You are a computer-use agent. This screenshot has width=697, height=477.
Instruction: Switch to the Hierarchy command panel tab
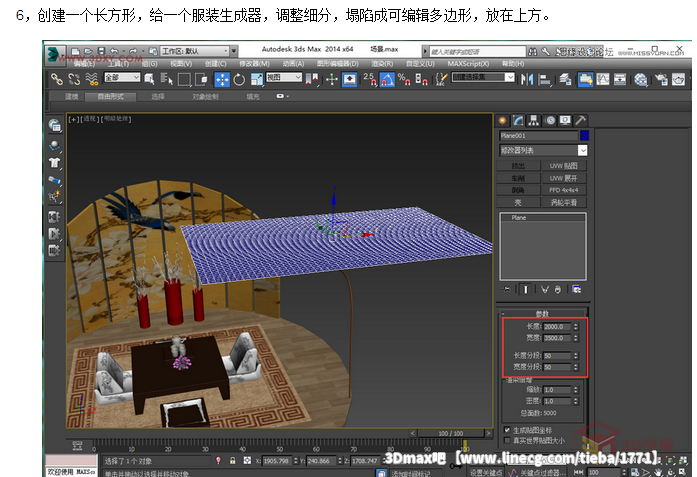pyautogui.click(x=534, y=120)
